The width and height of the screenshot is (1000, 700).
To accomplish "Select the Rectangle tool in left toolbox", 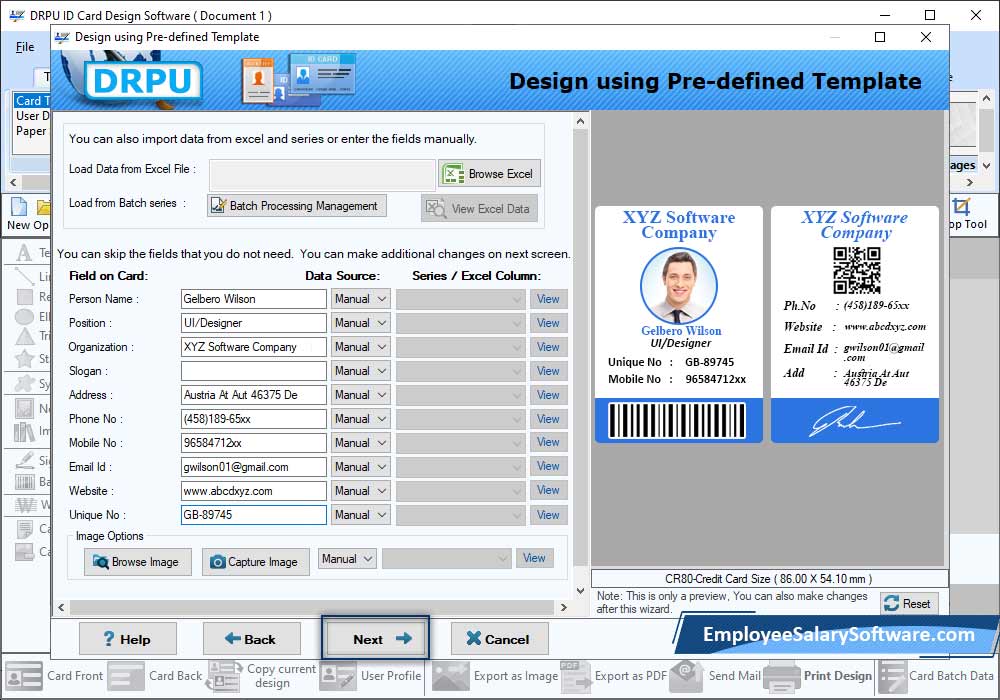I will click(24, 296).
